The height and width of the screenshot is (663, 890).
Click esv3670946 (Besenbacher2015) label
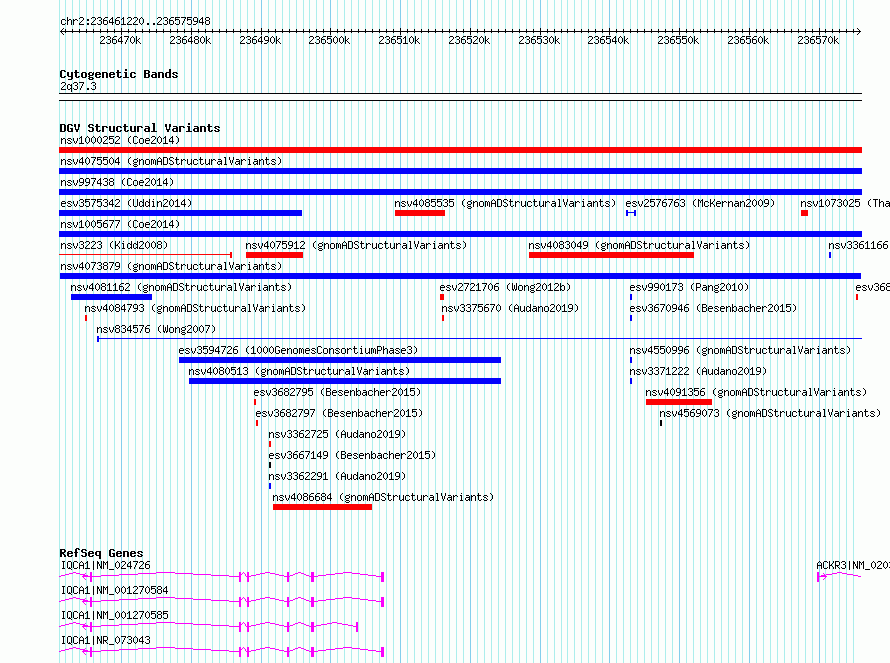coord(713,308)
